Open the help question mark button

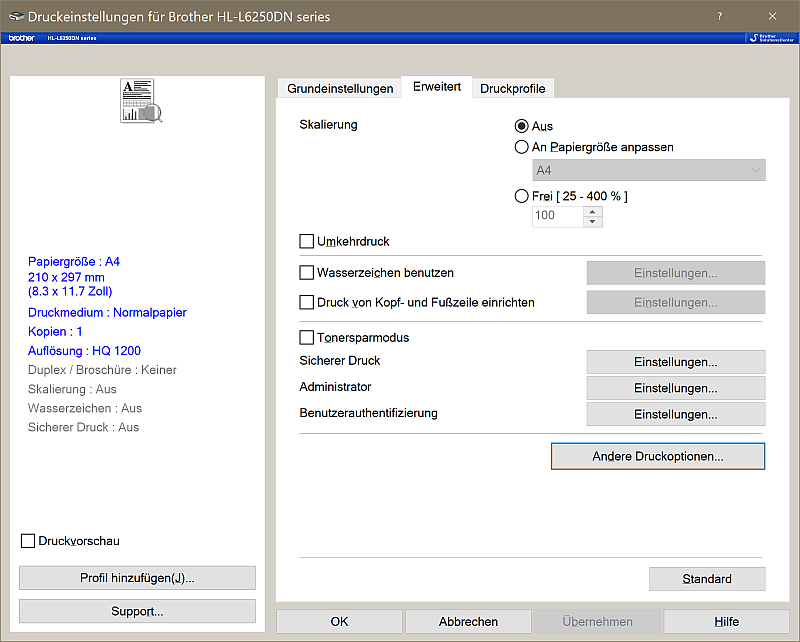click(719, 16)
